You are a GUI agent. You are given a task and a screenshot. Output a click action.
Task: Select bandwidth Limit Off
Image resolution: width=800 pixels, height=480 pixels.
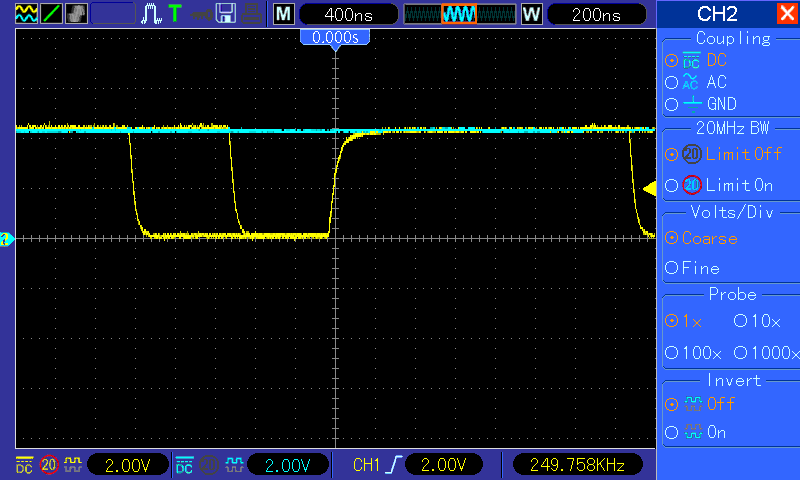[x=723, y=154]
